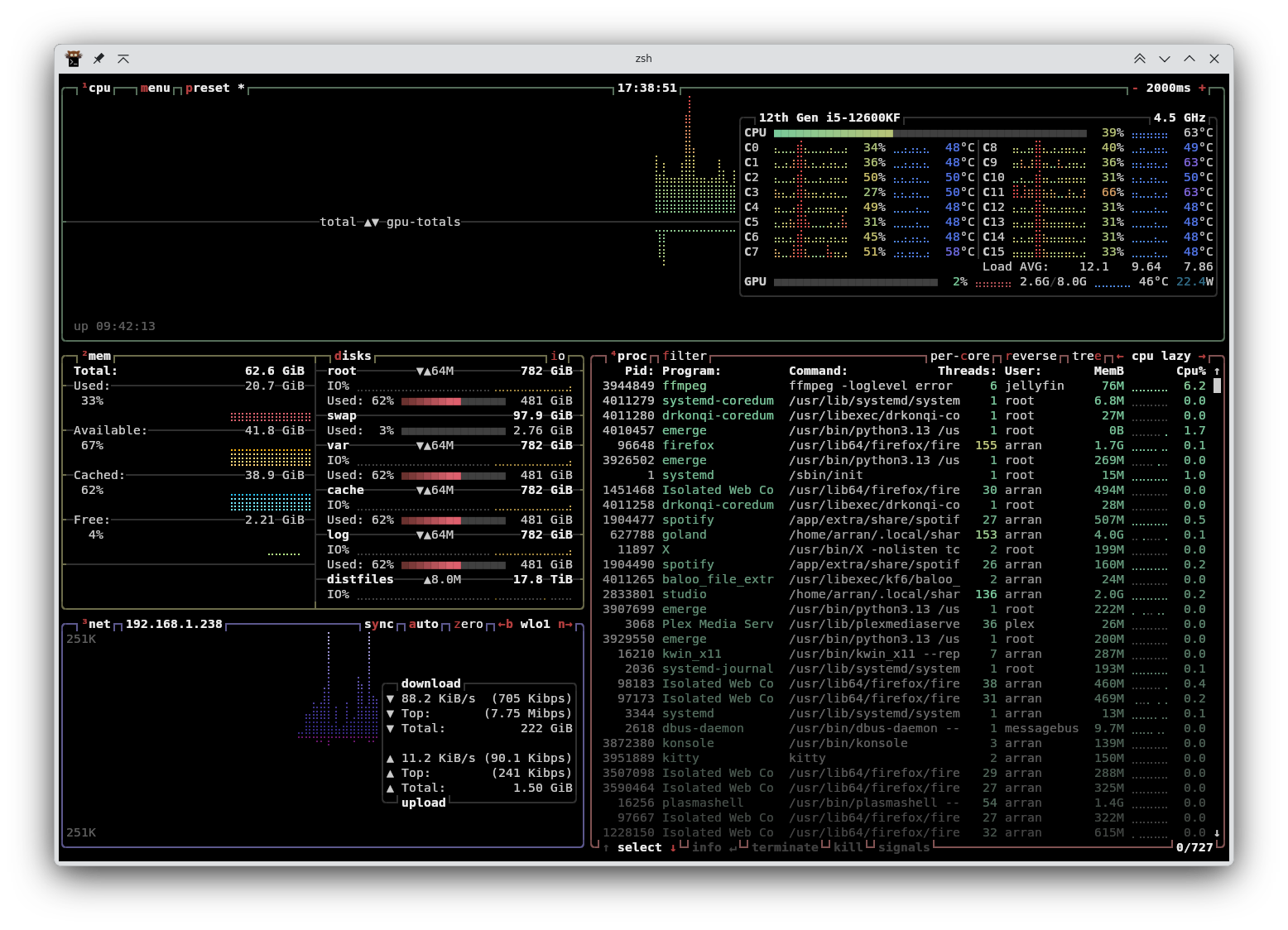Click the process list scrollbar thumb
The image size is (1288, 930).
[1217, 386]
